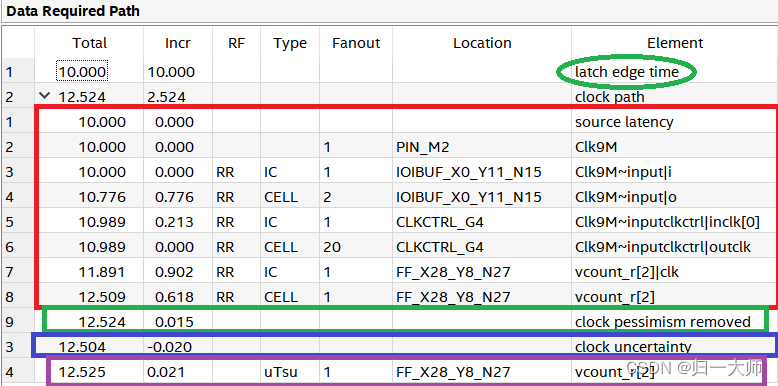
Task: Click the 2.524 increment cell
Action: tap(166, 97)
